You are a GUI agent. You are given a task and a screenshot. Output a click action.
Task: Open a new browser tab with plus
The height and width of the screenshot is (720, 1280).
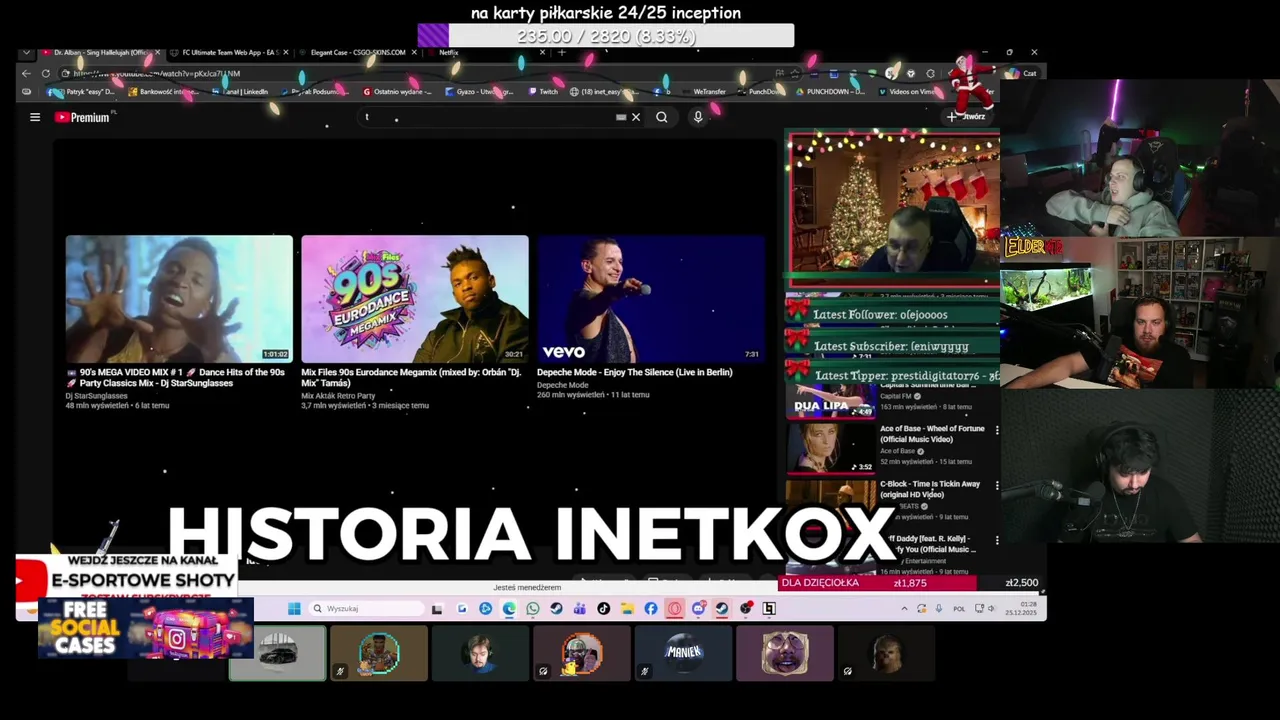click(x=561, y=52)
